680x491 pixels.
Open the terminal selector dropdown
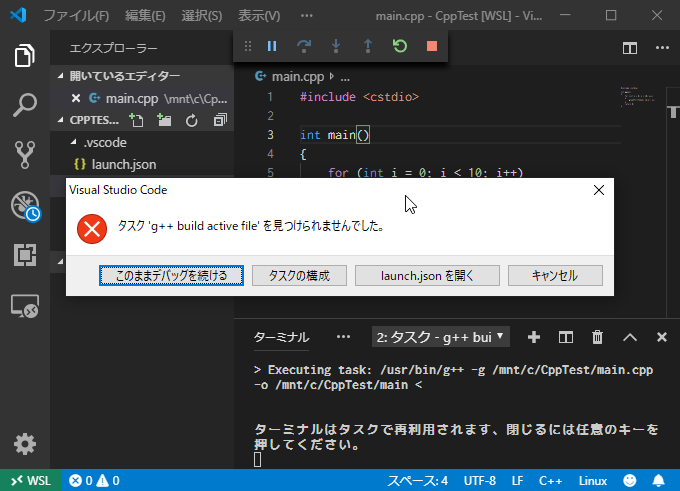tap(441, 337)
